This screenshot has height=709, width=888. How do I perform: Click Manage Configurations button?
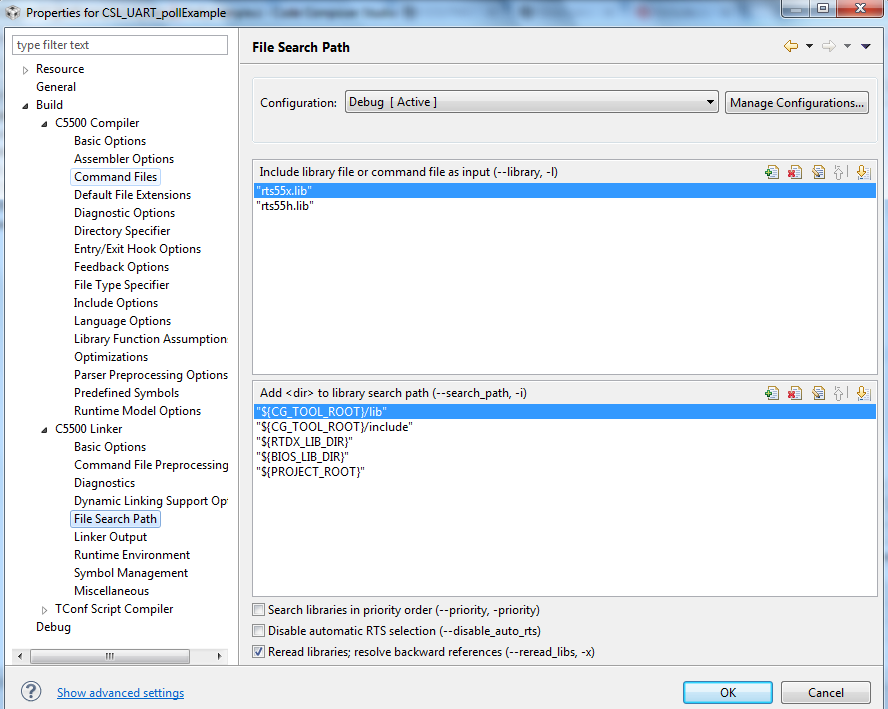[796, 102]
